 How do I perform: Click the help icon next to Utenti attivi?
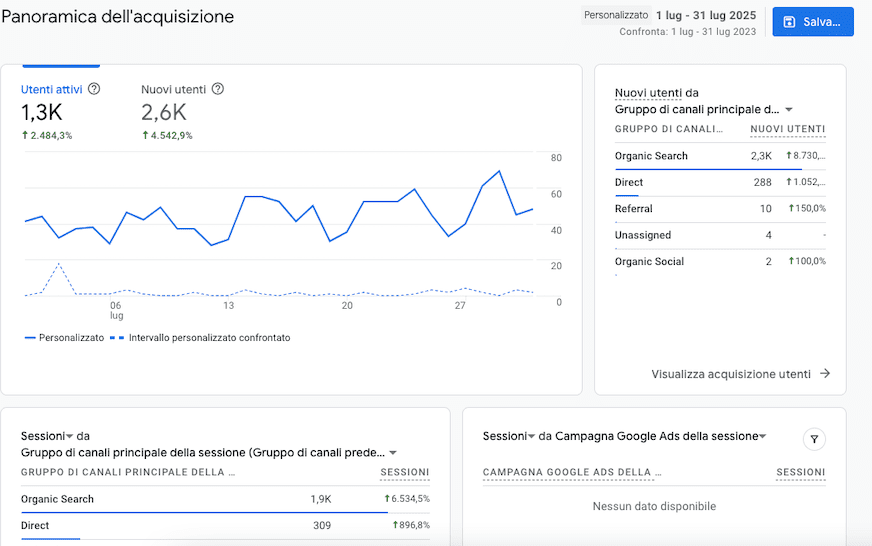[x=94, y=89]
